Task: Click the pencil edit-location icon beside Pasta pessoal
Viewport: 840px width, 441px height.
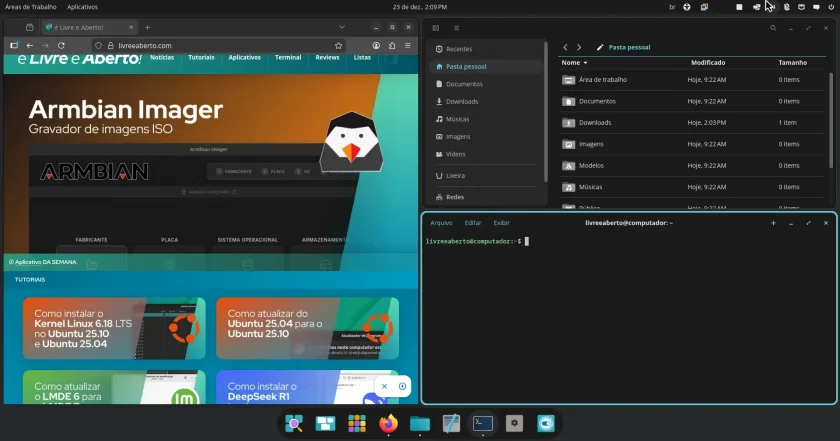Action: (x=599, y=47)
